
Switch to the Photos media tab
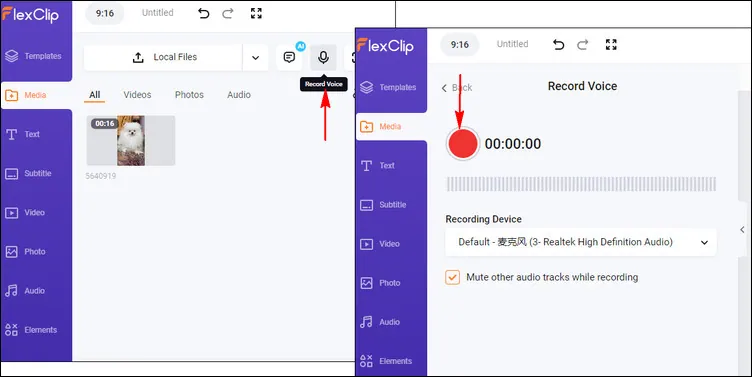[x=189, y=95]
